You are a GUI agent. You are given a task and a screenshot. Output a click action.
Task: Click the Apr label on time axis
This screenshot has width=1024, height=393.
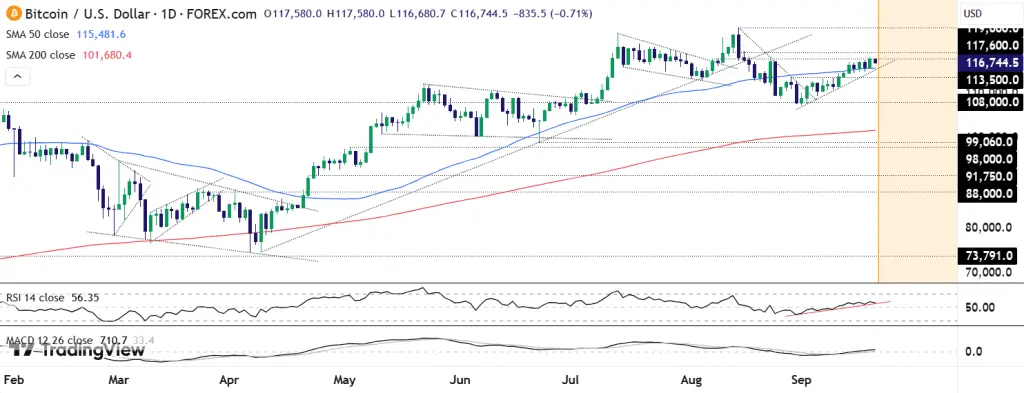(229, 379)
